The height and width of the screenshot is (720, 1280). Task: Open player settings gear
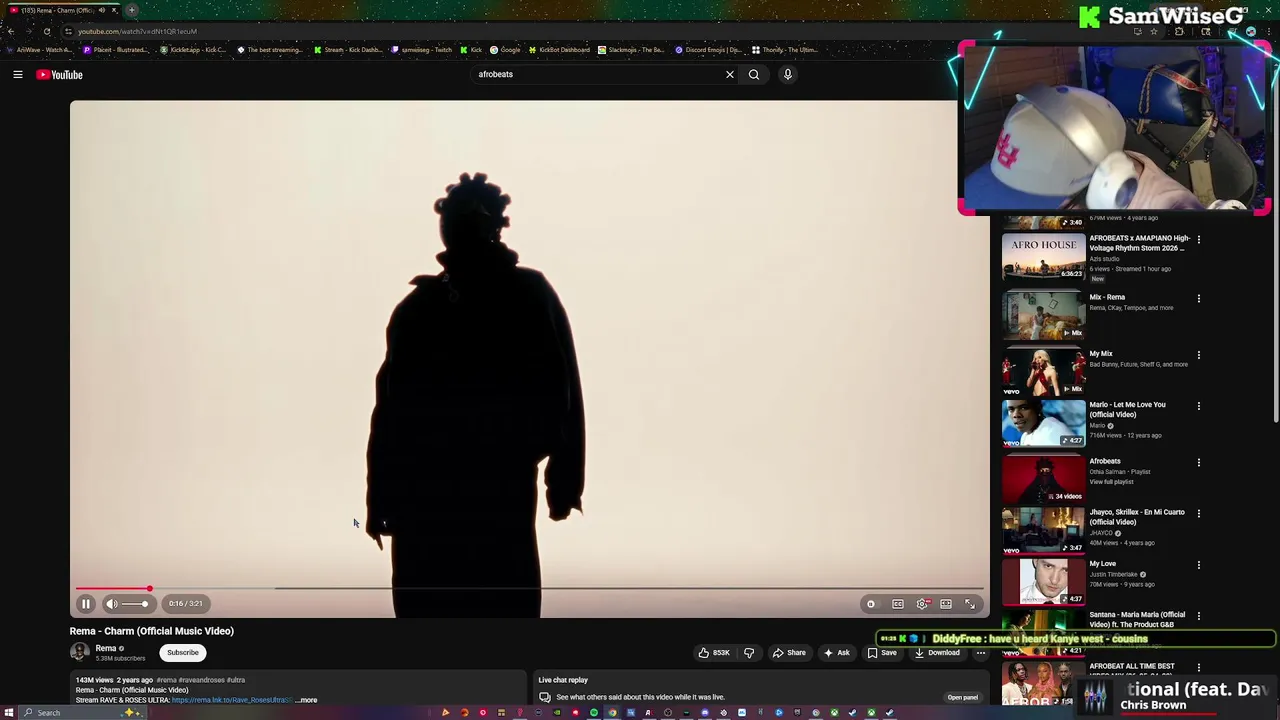click(x=922, y=604)
